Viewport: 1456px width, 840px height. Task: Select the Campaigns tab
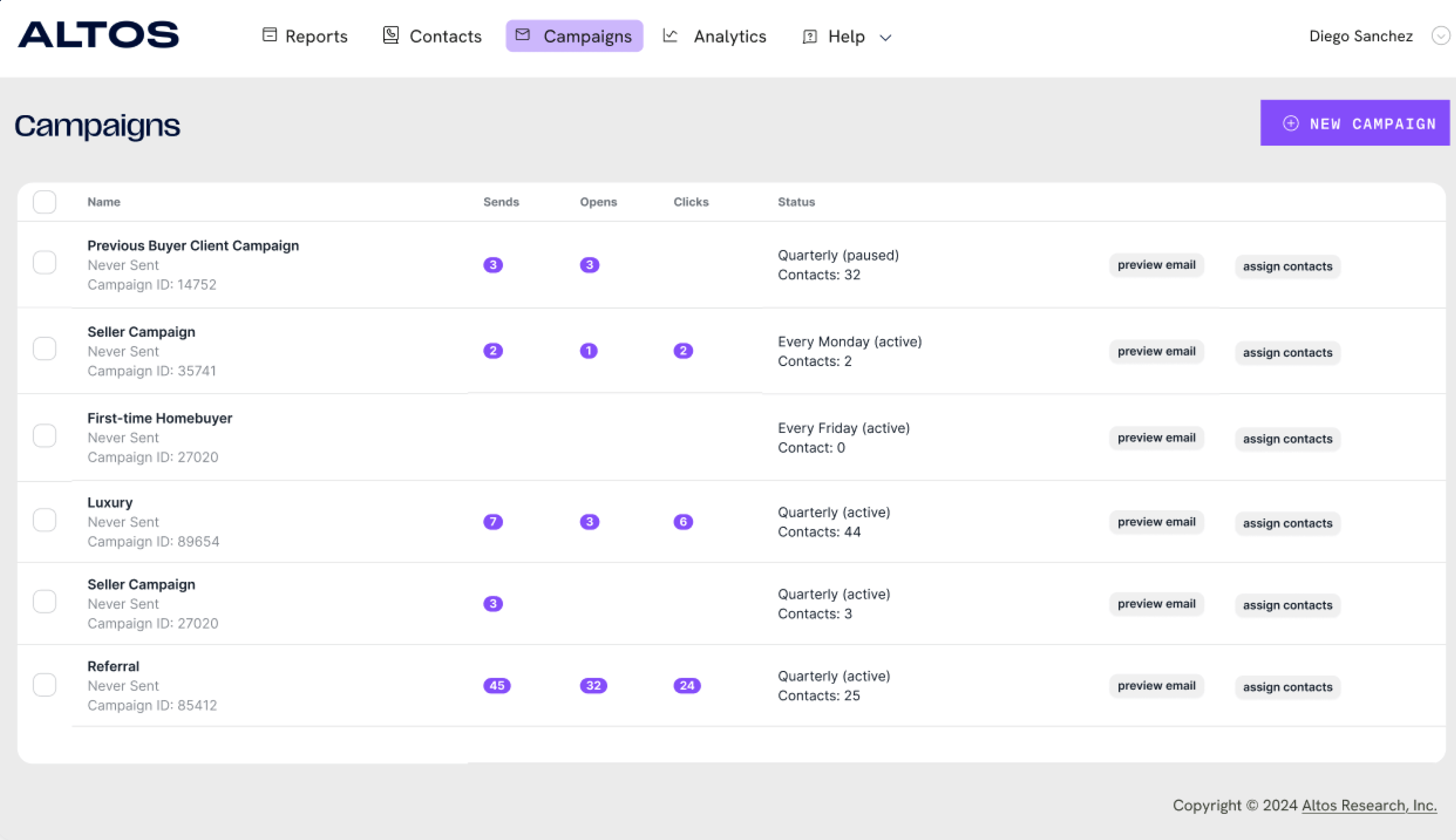(575, 36)
